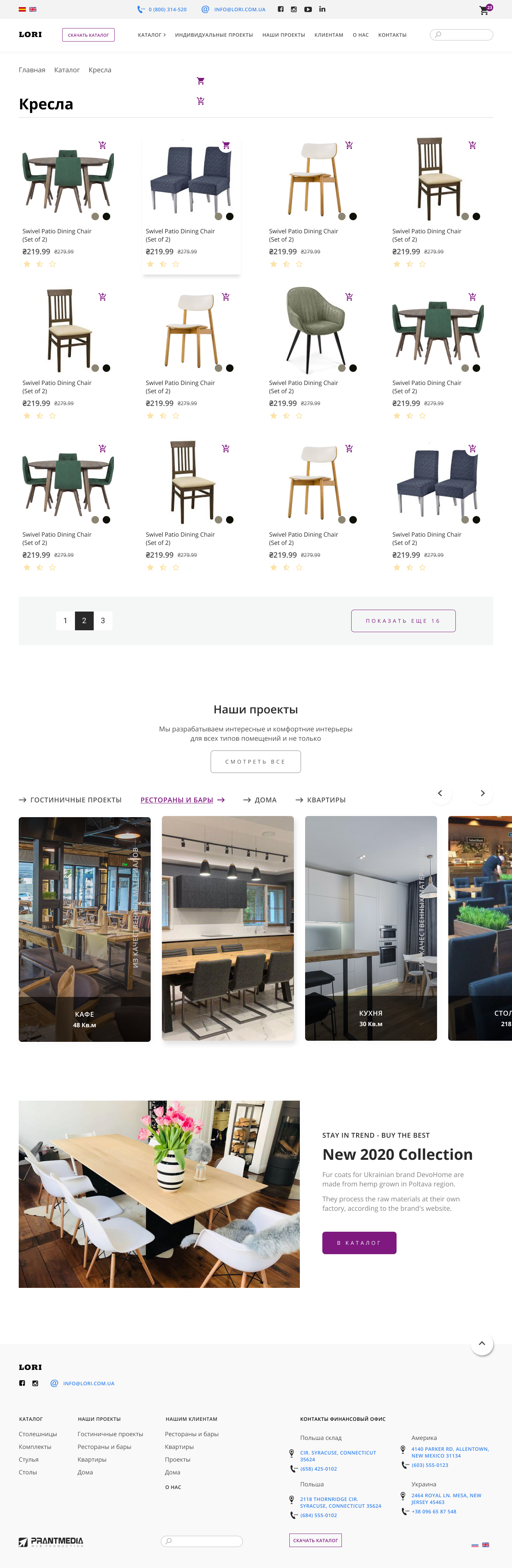Viewport: 512px width, 1568px height.
Task: Click Показать еще 16 button
Action: click(x=403, y=621)
